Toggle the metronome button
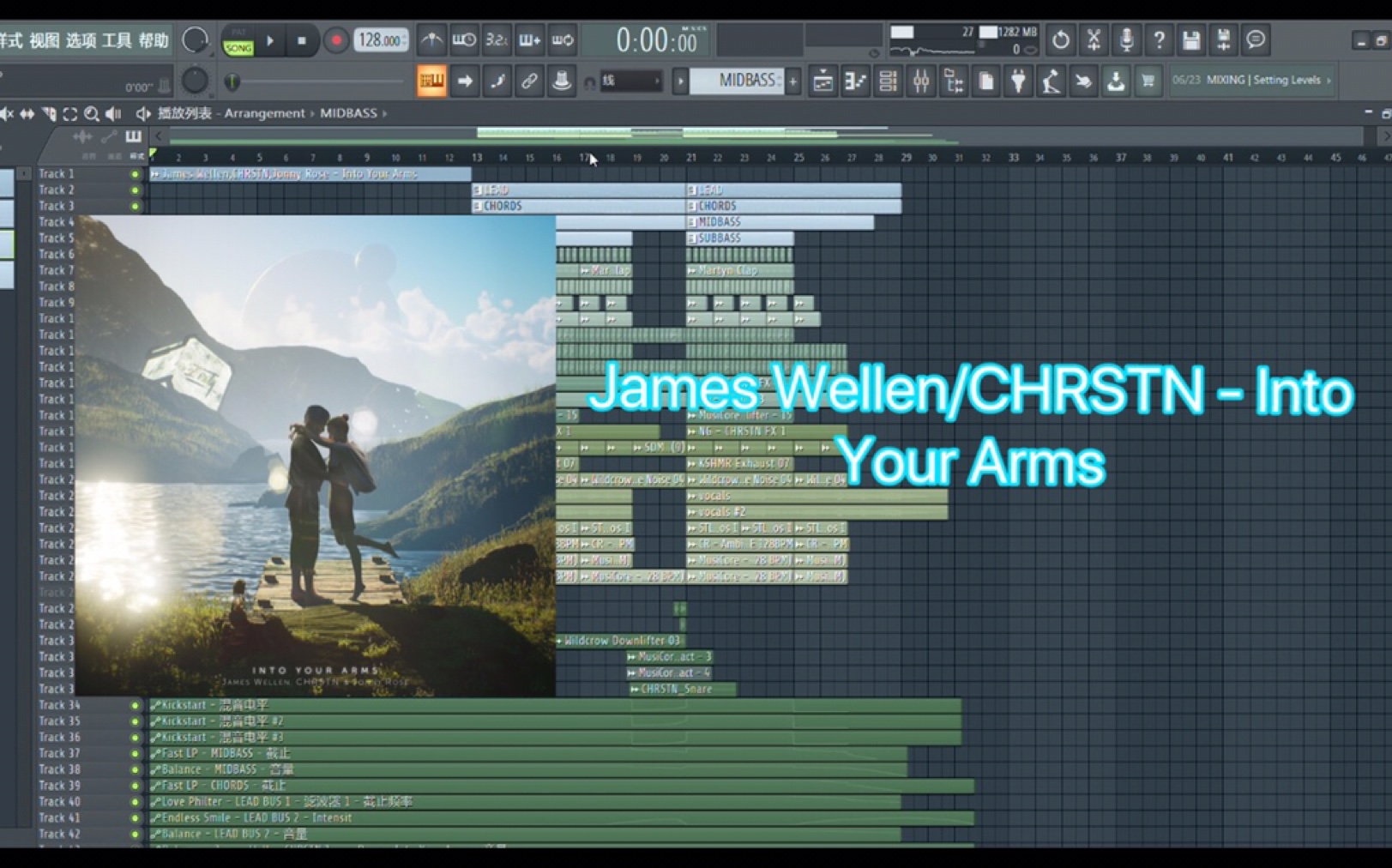This screenshot has height=868, width=1392. [x=431, y=39]
